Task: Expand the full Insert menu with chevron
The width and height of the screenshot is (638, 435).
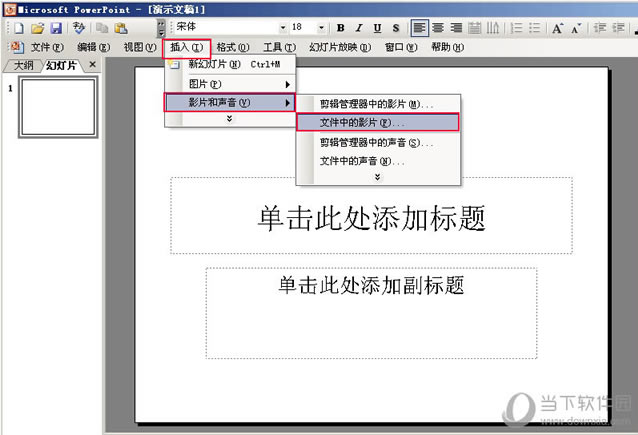Action: pyautogui.click(x=229, y=118)
